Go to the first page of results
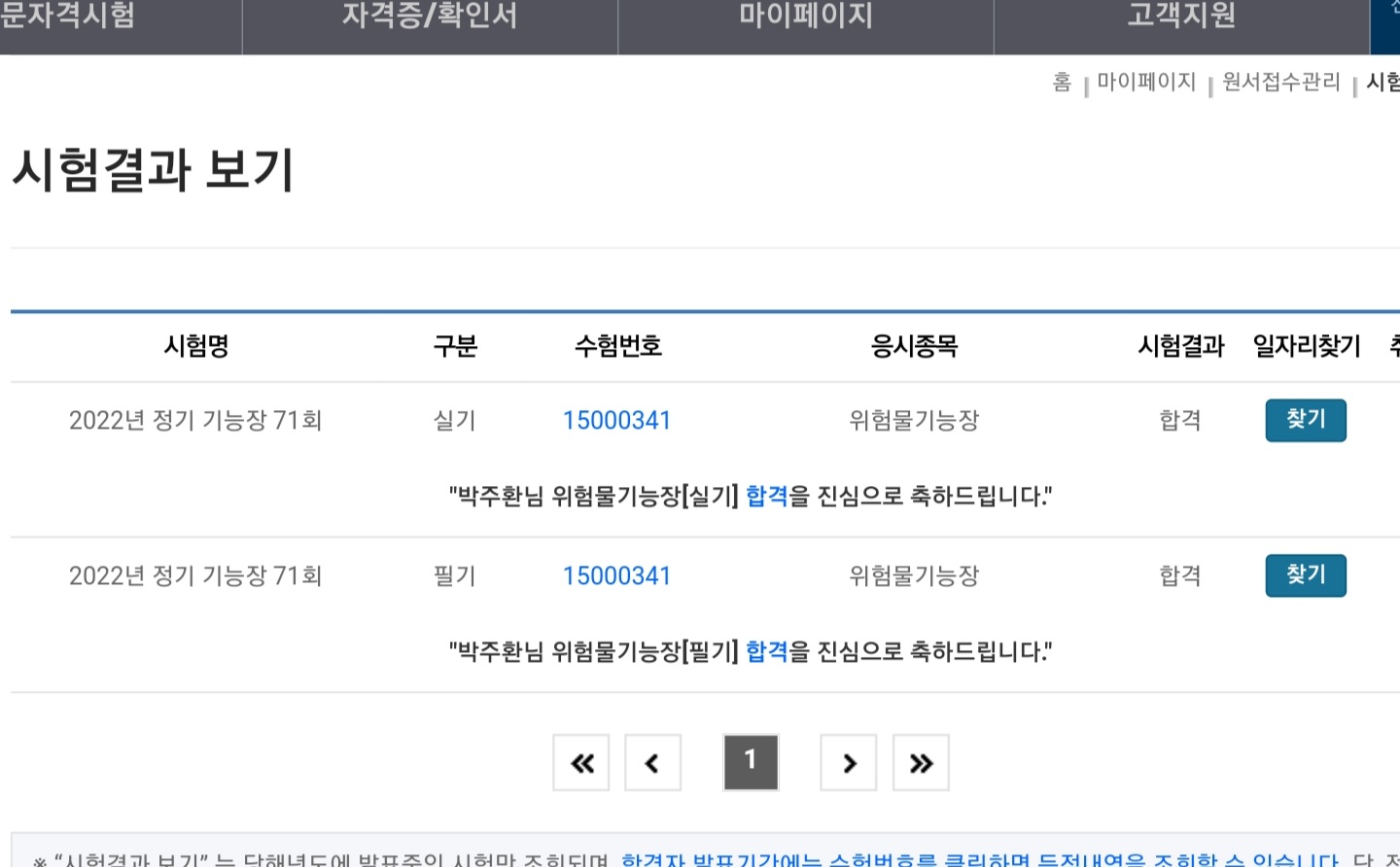 tap(581, 763)
